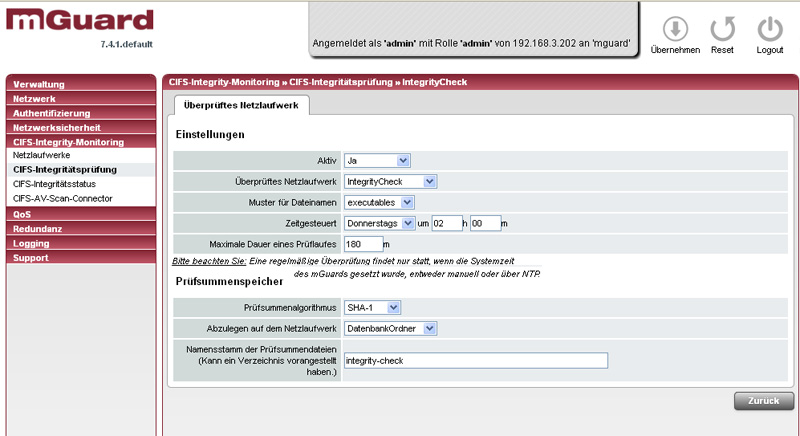Click the Übernehmen apply icon
The width and height of the screenshot is (800, 436).
click(675, 29)
